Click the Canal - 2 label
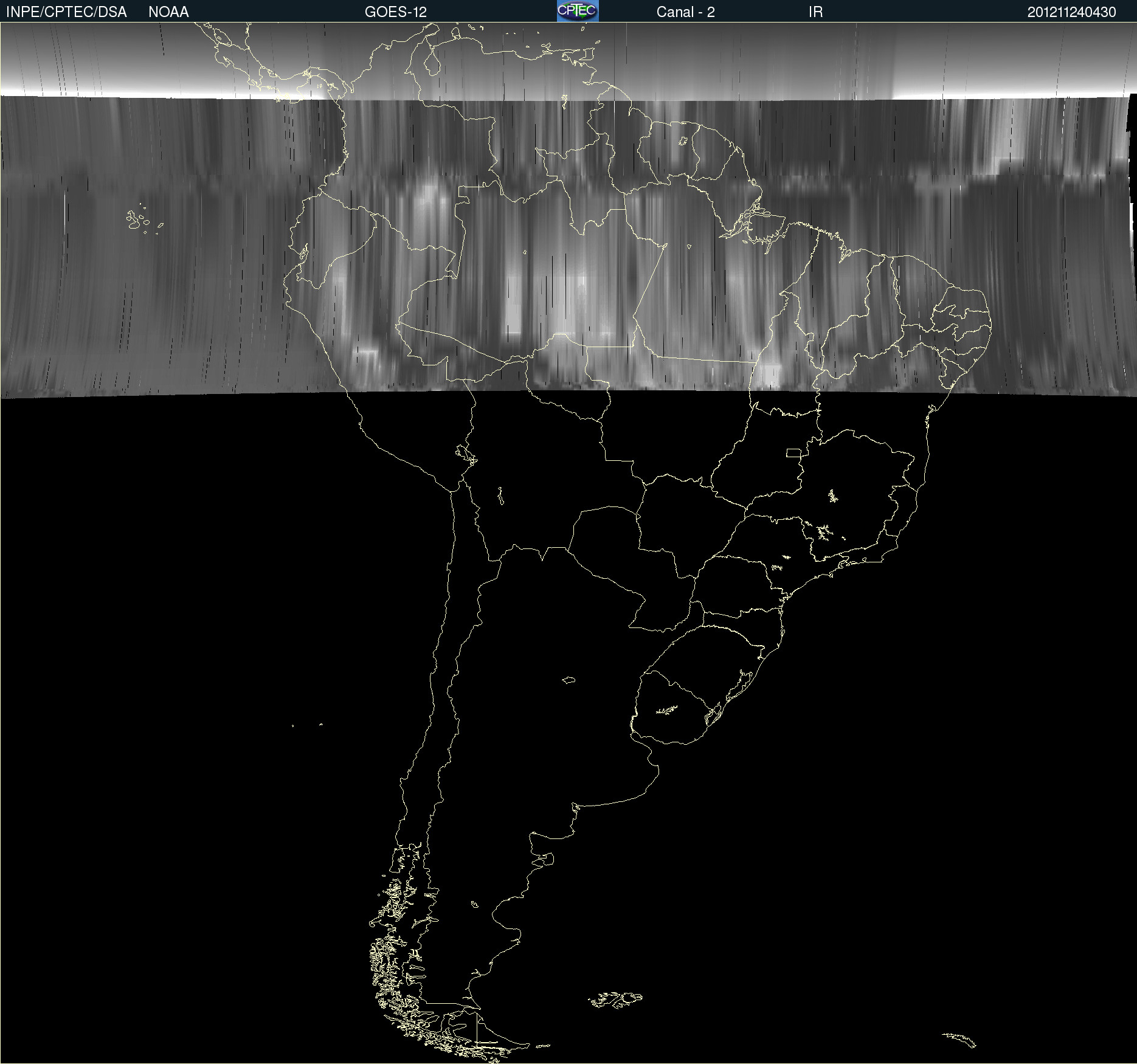Viewport: 1137px width, 1064px height. pyautogui.click(x=685, y=12)
